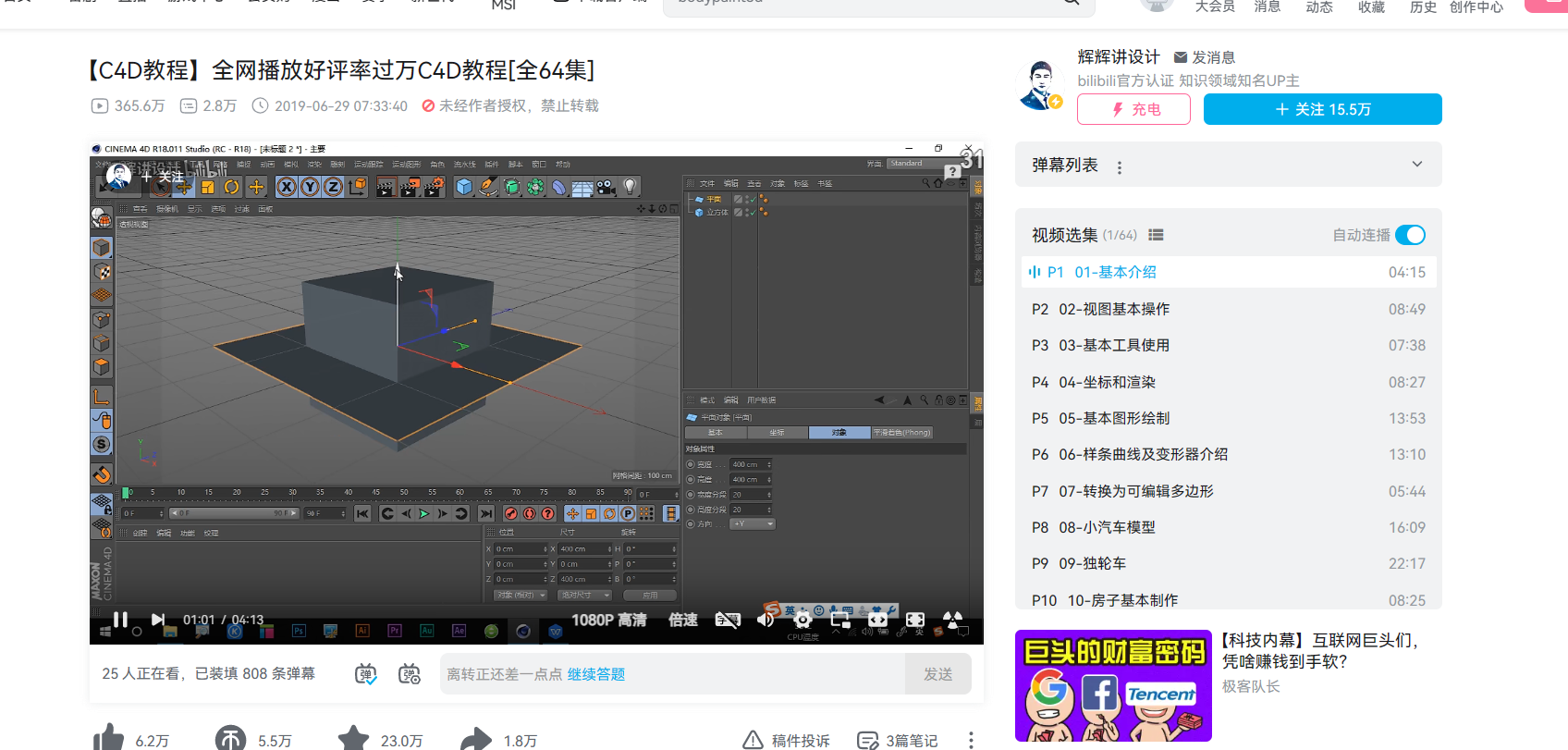Open danmaku settings icon beside input
This screenshot has width=1568, height=750.
pos(409,674)
